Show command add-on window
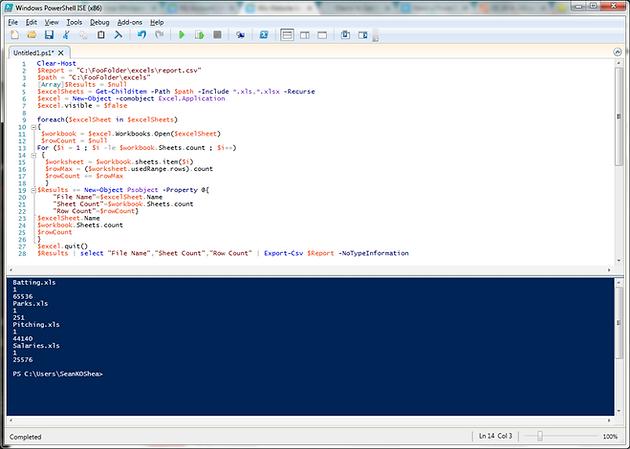This screenshot has width=630, height=449. pyautogui.click(x=345, y=35)
